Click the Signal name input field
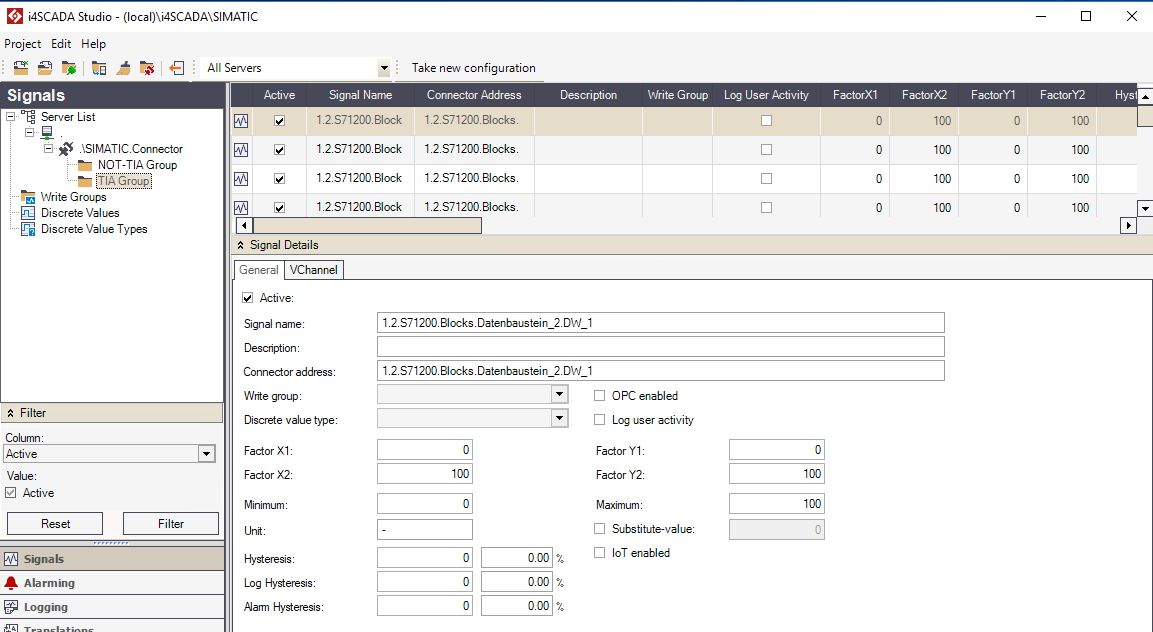Viewport: 1153px width, 632px height. pos(660,322)
